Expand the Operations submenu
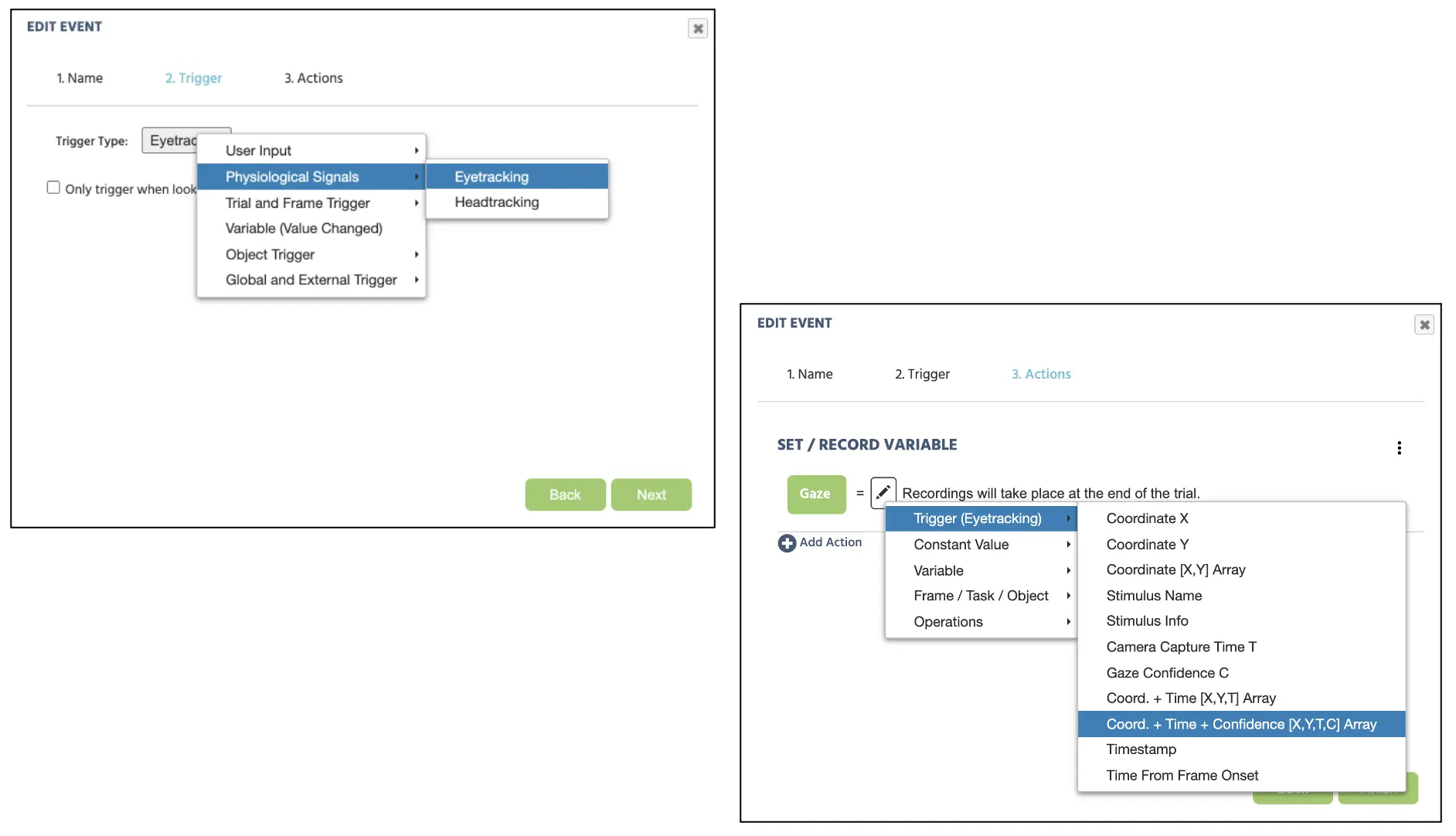1456x836 pixels. click(981, 622)
